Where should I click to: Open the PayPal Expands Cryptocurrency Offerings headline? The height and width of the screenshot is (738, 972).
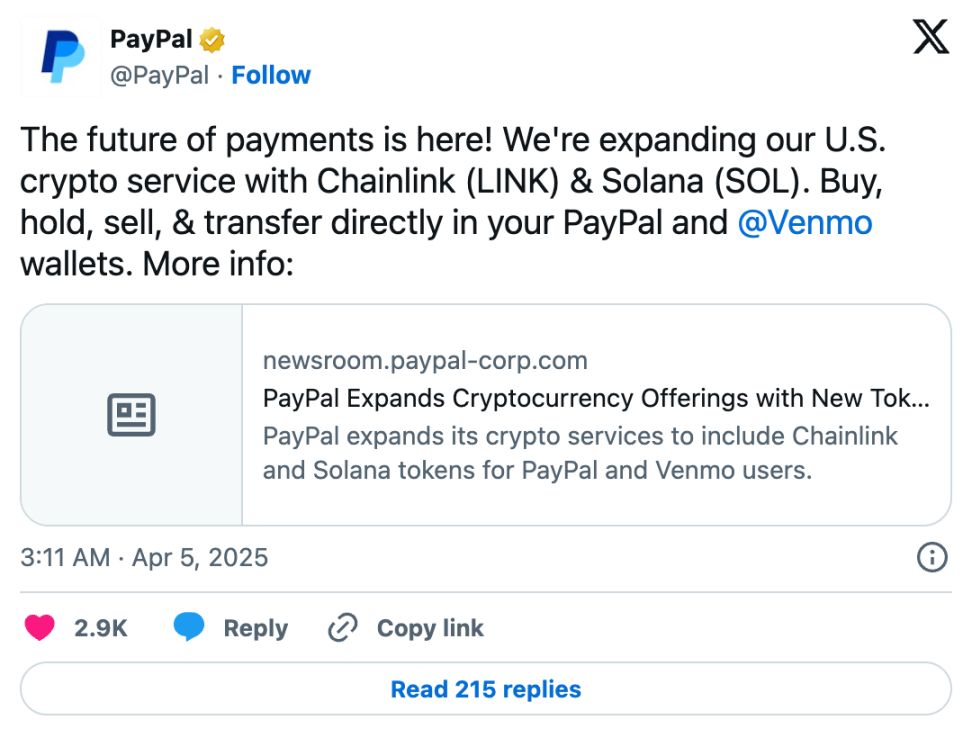click(x=596, y=398)
